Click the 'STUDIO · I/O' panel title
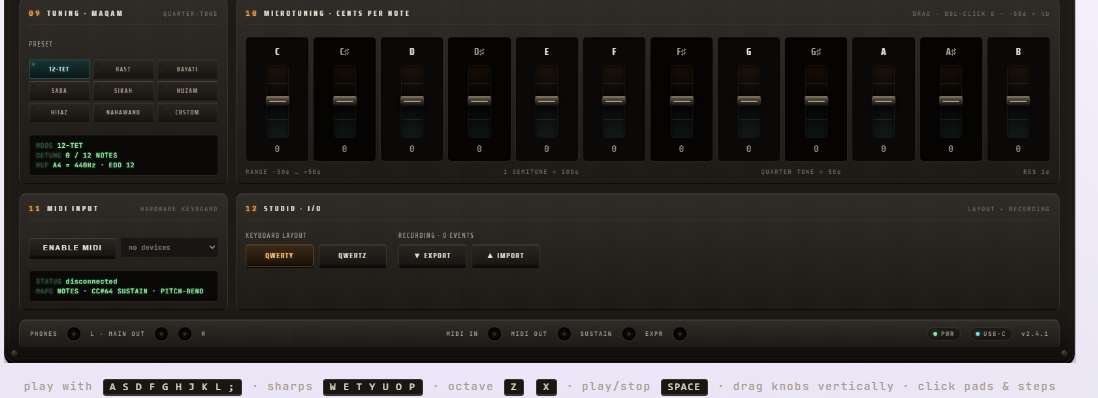Image resolution: width=1098 pixels, height=398 pixels. [x=293, y=209]
